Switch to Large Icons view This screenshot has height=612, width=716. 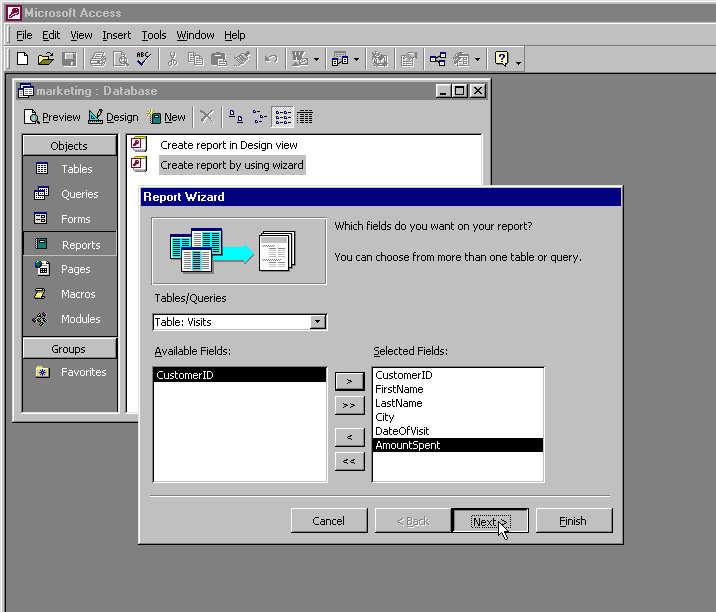click(x=236, y=117)
